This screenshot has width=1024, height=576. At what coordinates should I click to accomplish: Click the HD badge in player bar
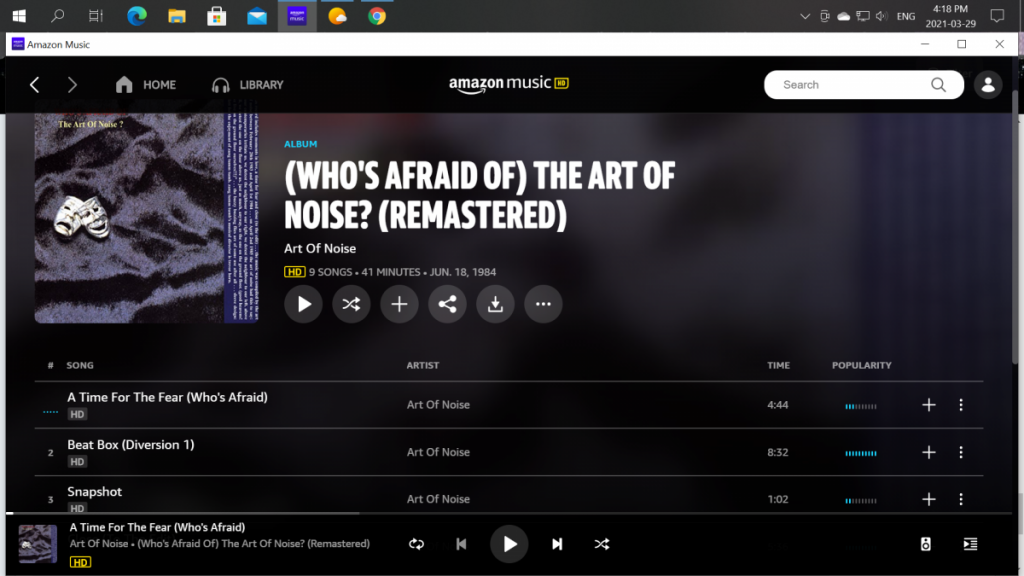80,562
